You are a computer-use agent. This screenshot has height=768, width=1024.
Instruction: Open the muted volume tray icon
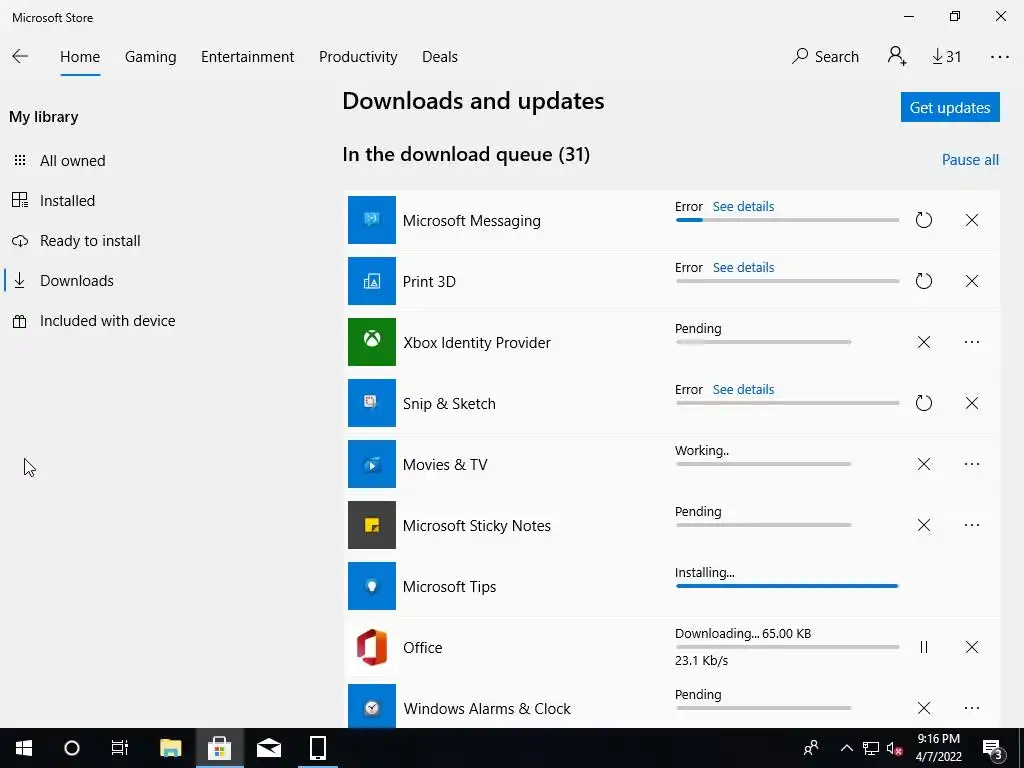pyautogui.click(x=895, y=748)
